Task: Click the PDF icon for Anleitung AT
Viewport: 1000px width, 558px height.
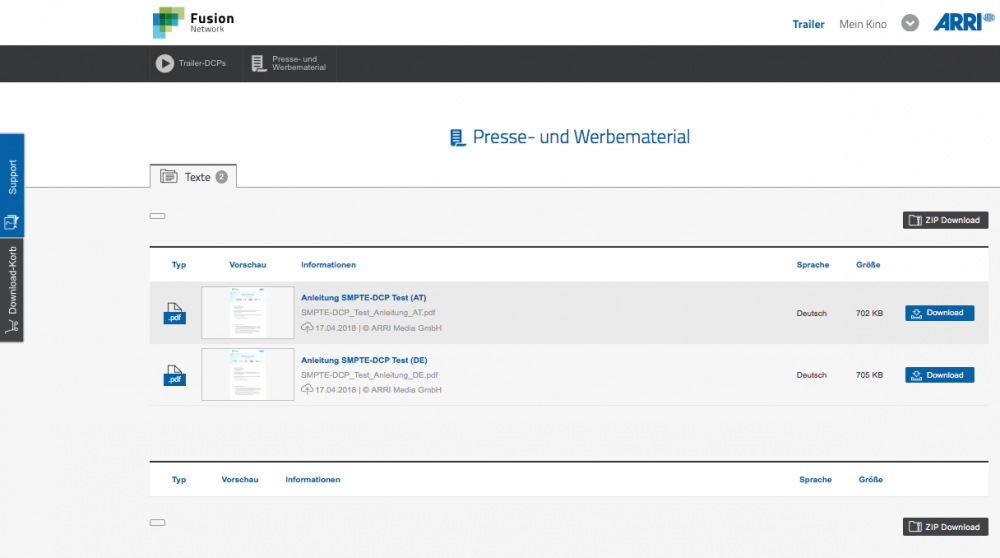Action: [175, 313]
